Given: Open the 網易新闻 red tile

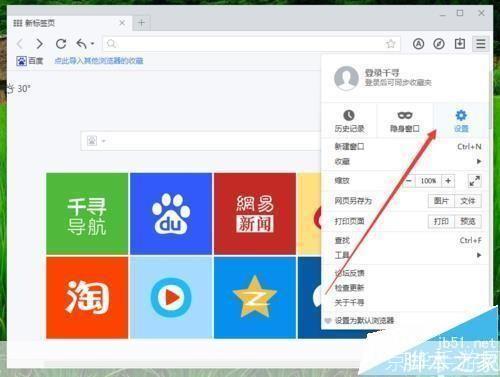Looking at the screenshot, I should tap(255, 214).
